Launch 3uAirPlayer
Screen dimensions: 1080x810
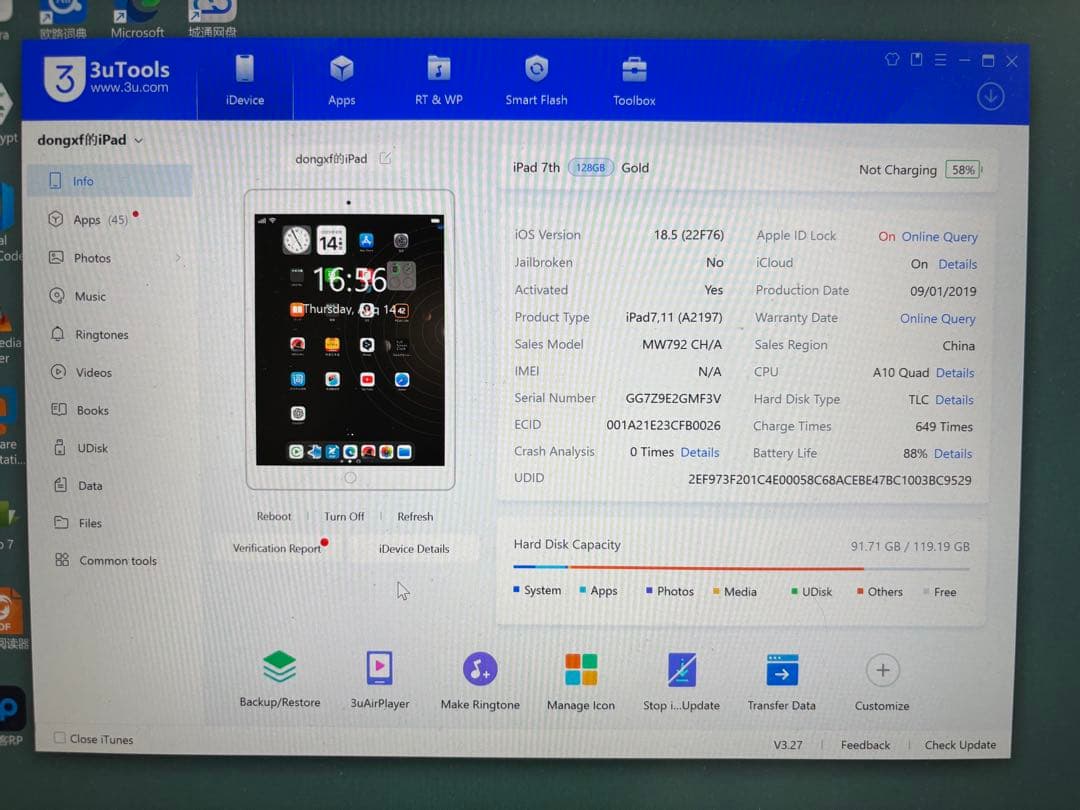(379, 680)
